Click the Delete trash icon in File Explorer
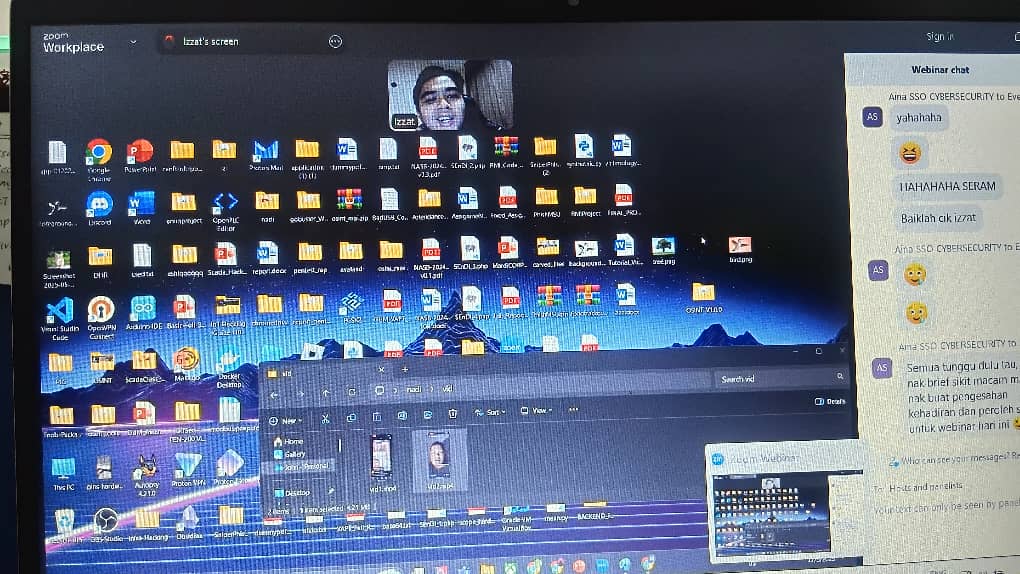The image size is (1020, 574). point(453,413)
